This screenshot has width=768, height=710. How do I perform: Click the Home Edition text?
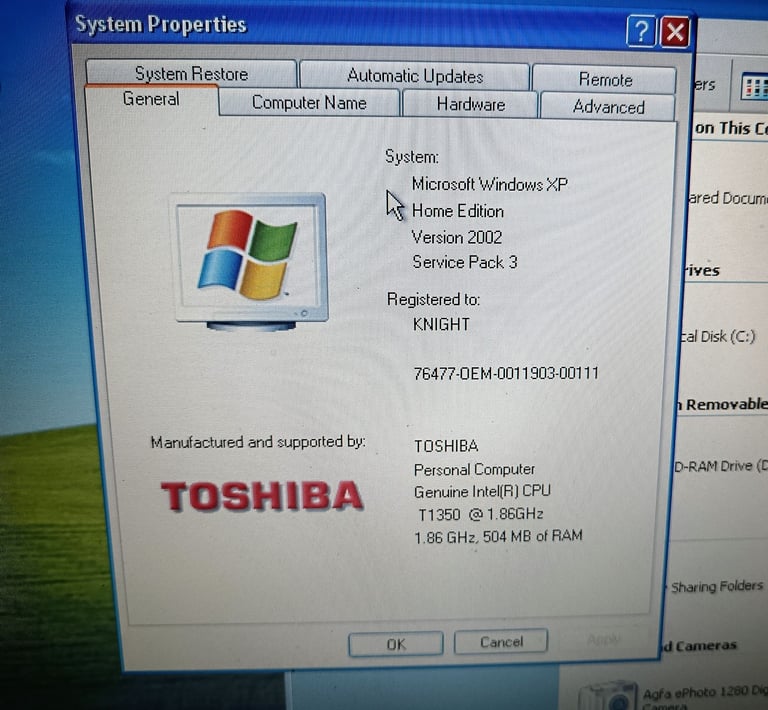[x=458, y=211]
